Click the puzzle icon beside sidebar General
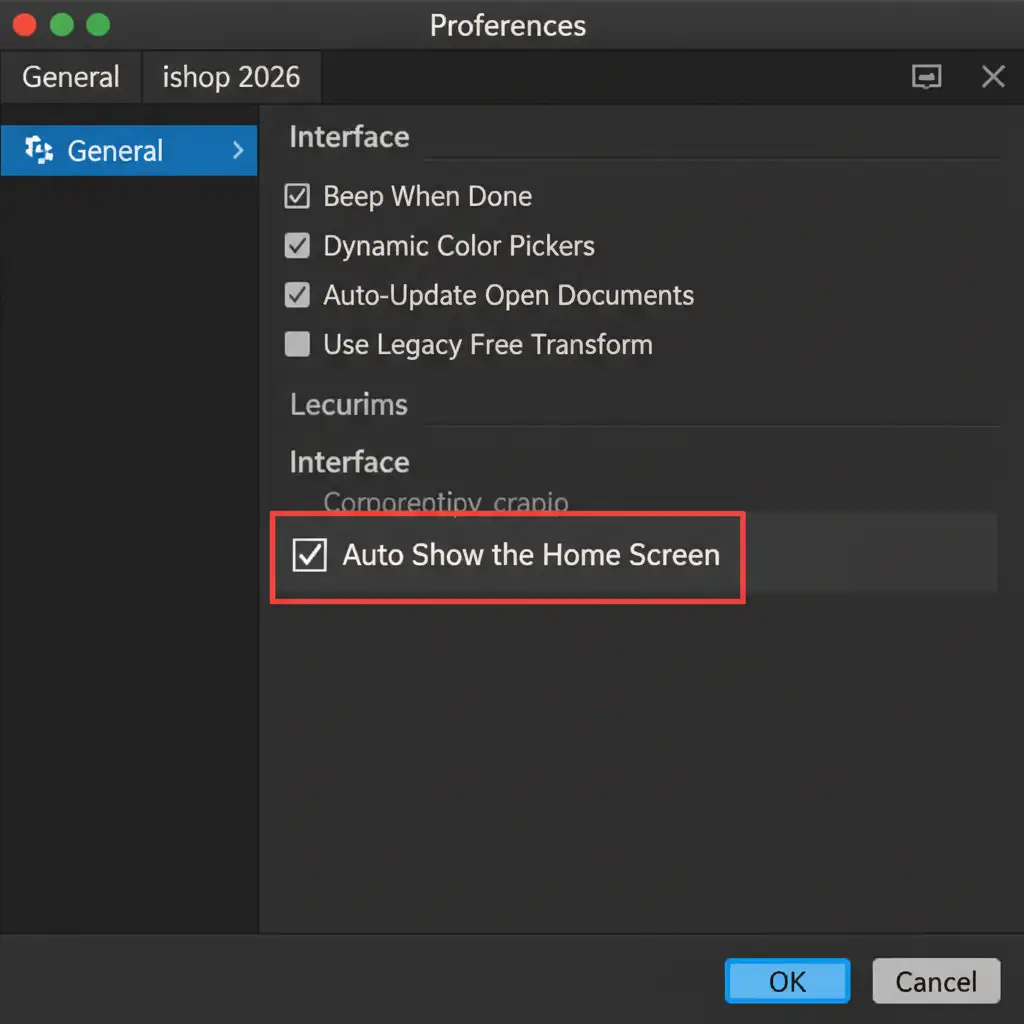Screen dimensions: 1024x1024 pos(38,151)
